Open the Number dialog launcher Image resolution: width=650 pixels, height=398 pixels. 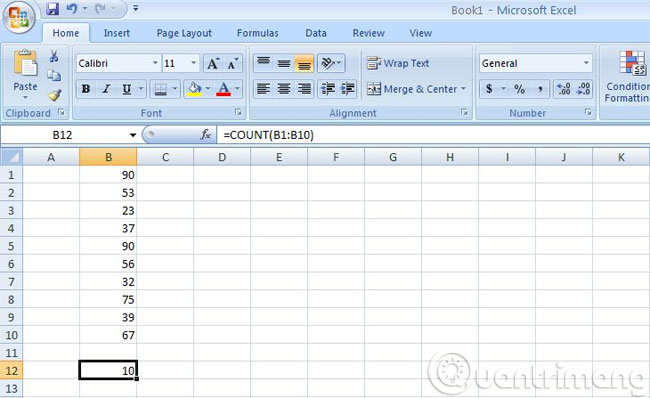(x=588, y=112)
